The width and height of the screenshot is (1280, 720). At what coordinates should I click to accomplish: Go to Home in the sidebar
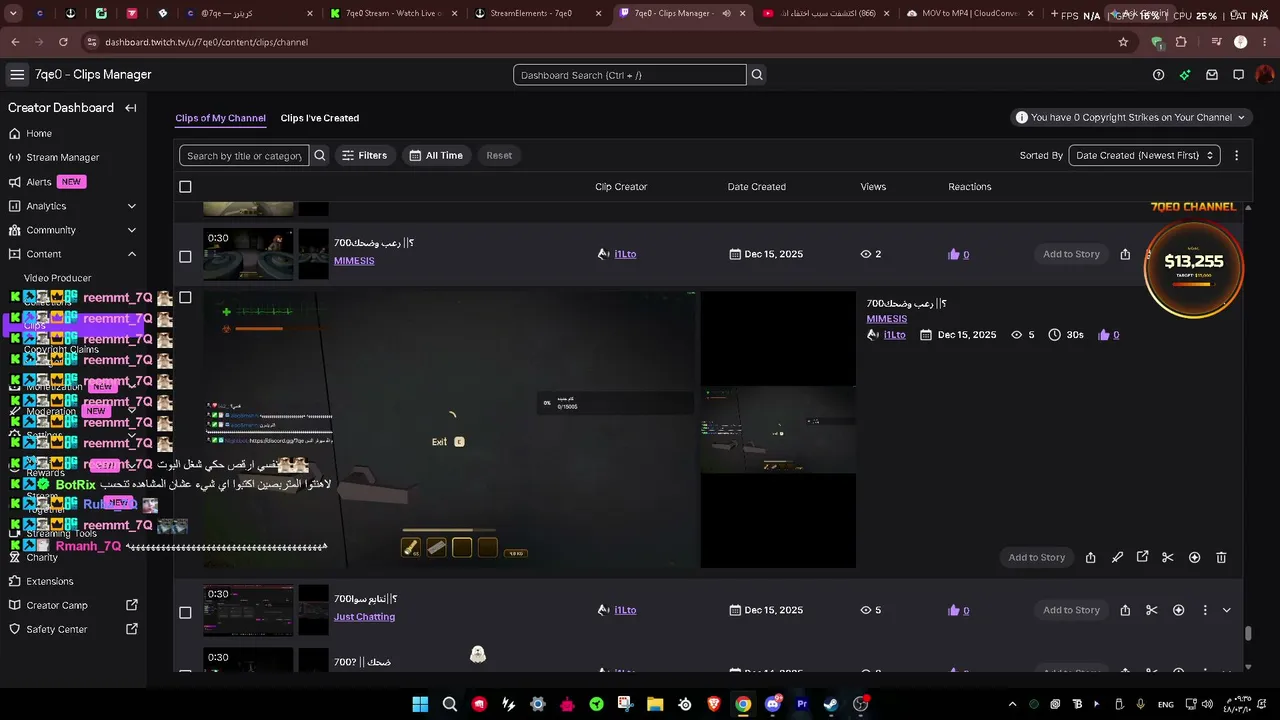pos(38,133)
